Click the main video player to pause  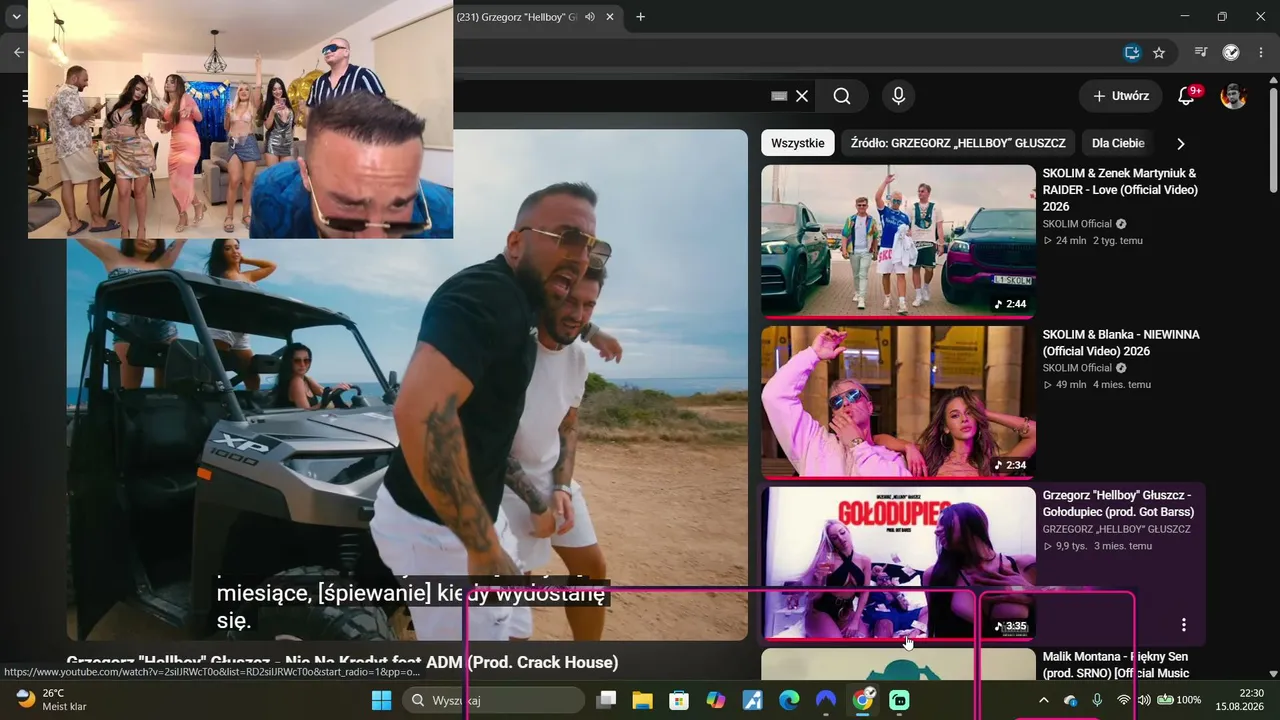407,385
